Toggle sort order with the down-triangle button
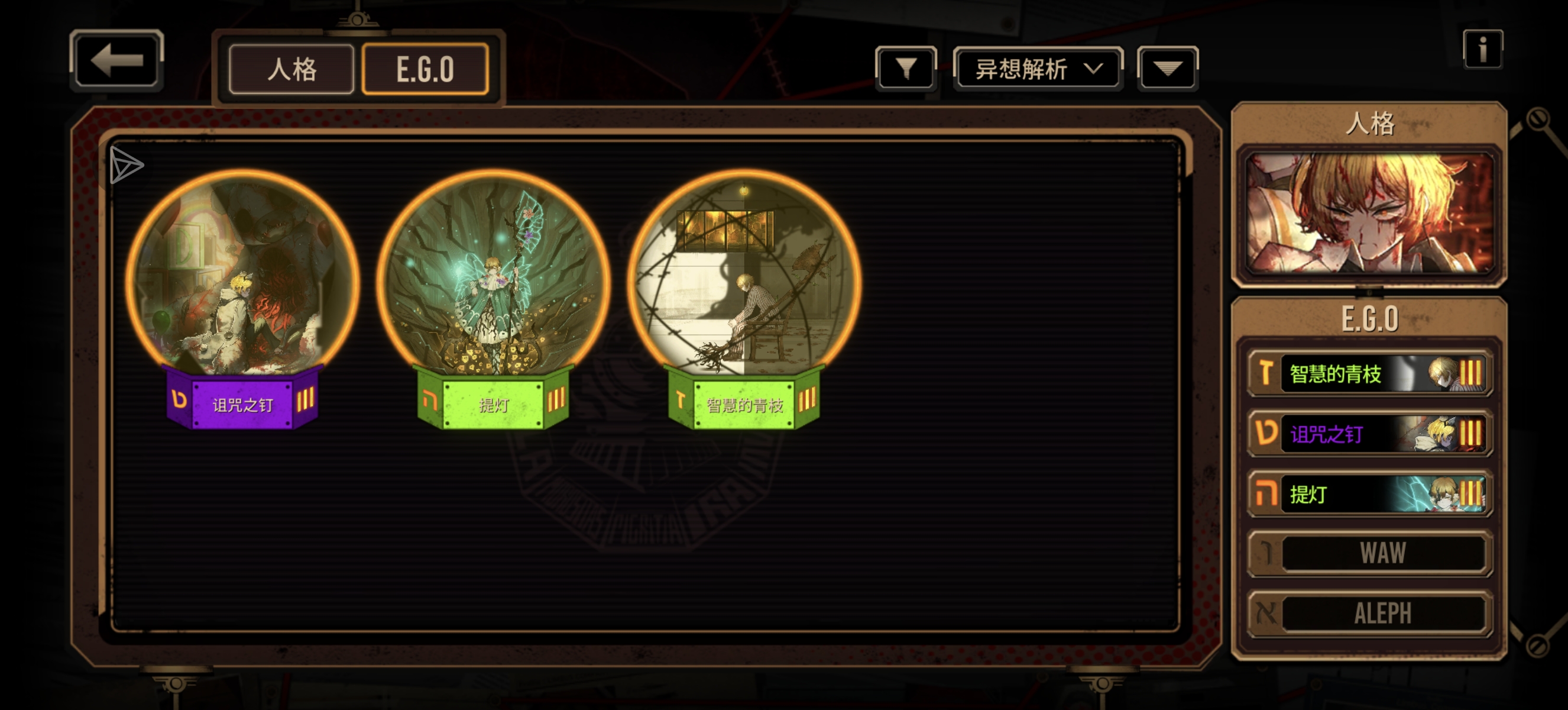 (1168, 68)
